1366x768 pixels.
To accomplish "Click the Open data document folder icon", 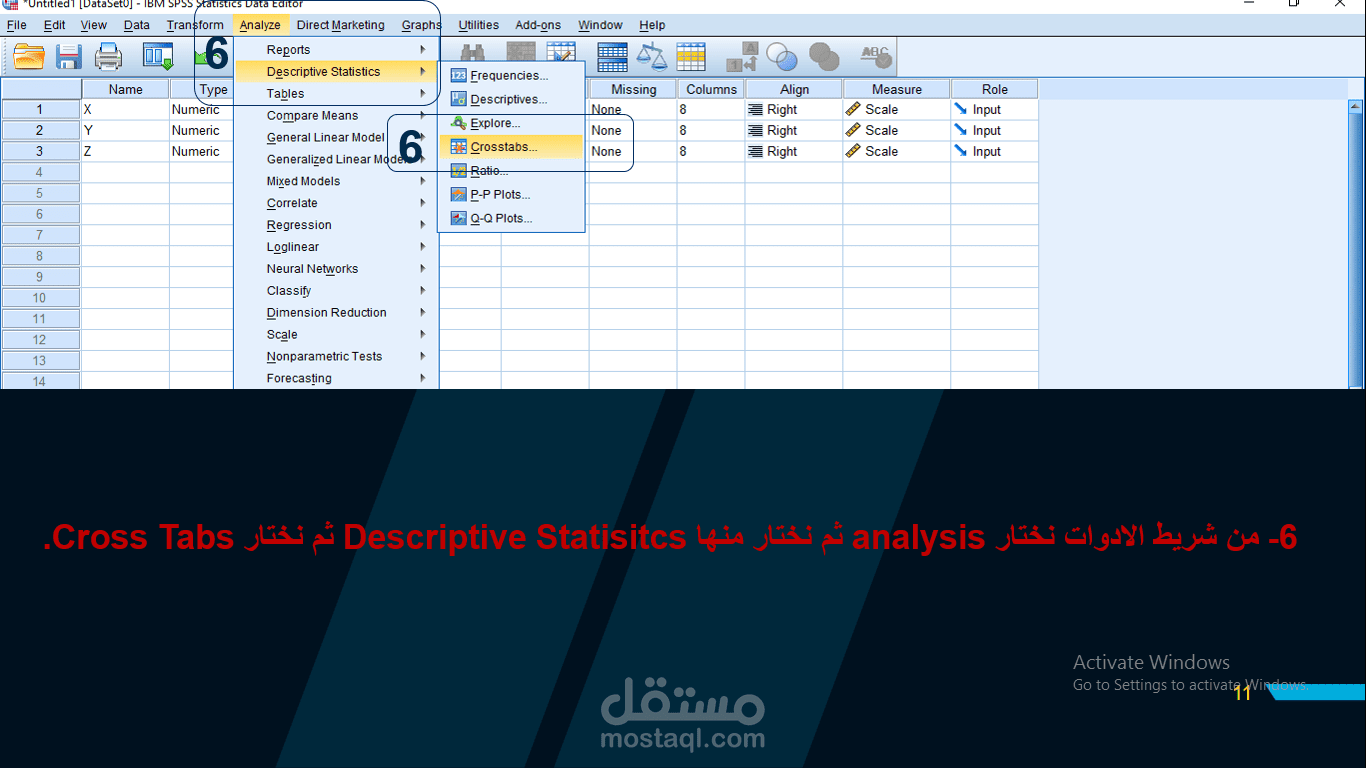I will [x=28, y=57].
